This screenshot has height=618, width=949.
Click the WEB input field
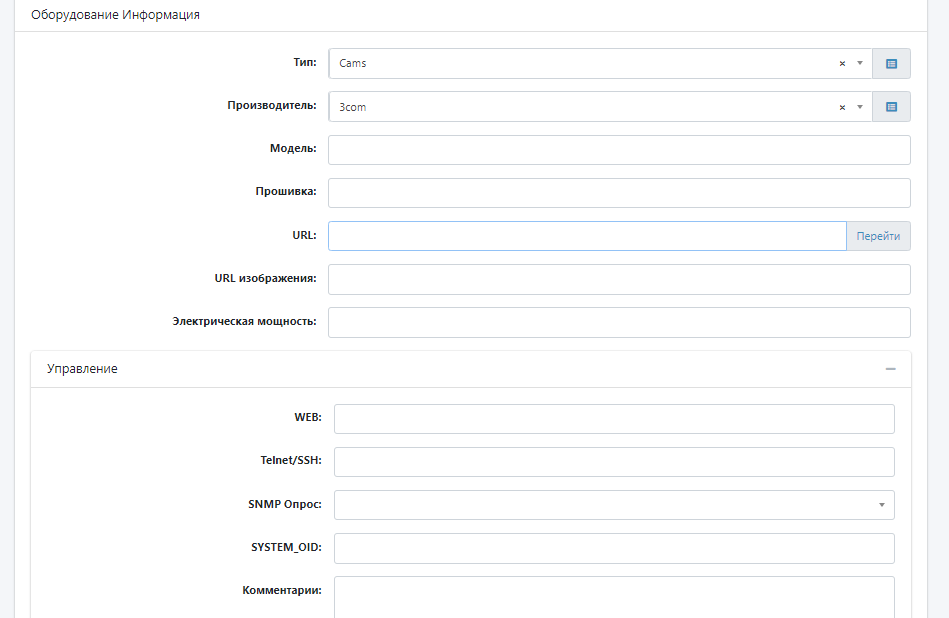(614, 419)
